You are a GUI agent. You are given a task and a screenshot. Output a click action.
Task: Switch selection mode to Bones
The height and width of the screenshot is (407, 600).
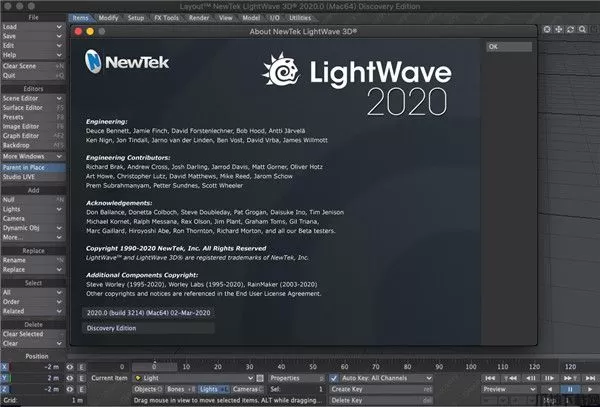181,389
